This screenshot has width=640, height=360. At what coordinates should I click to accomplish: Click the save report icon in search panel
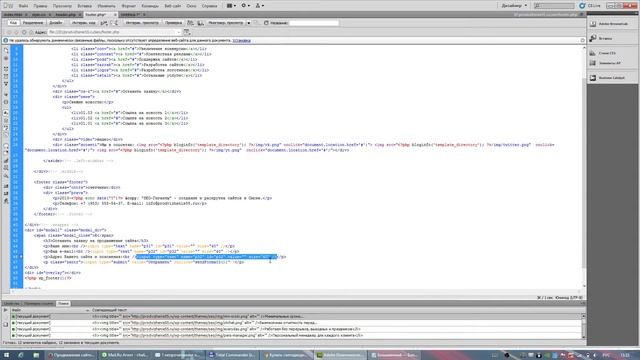point(5,325)
